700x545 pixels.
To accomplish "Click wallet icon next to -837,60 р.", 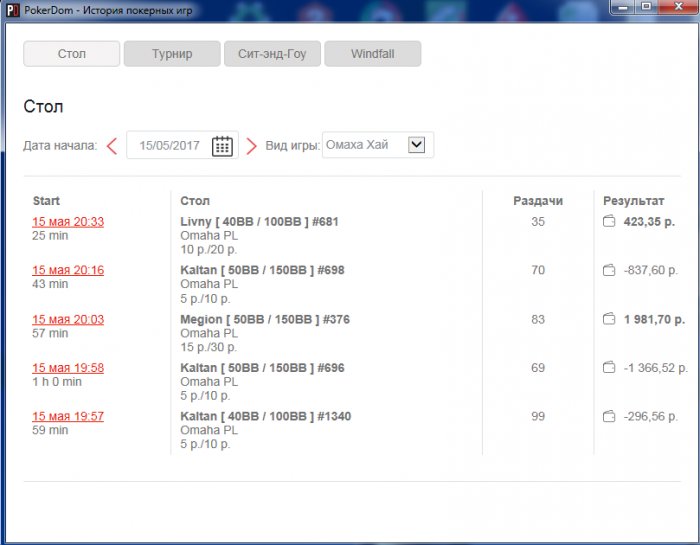I will coord(609,270).
